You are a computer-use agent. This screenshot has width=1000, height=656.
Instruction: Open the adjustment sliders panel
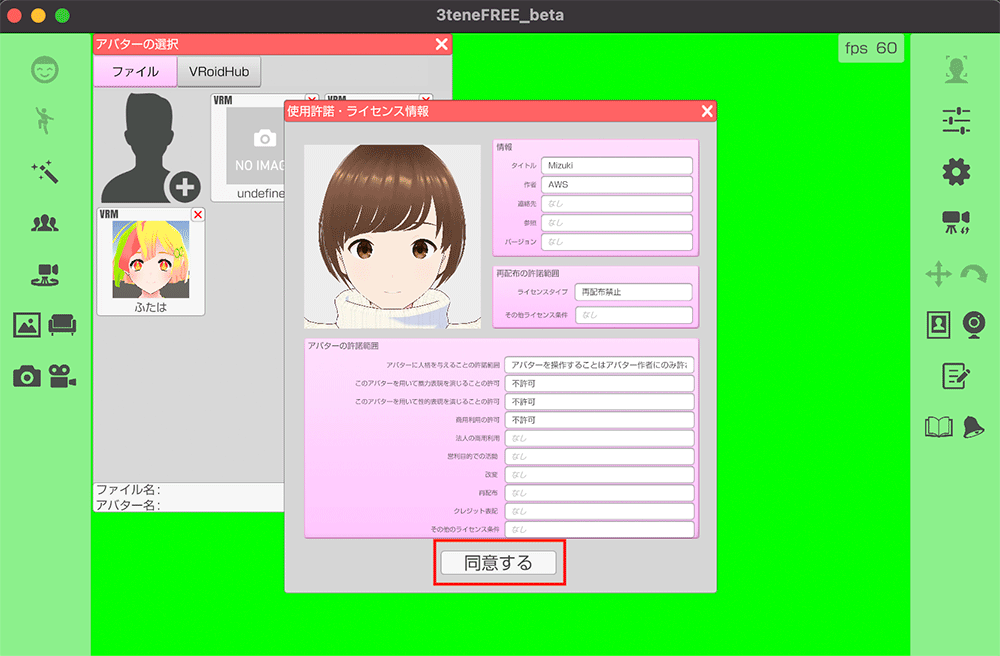click(955, 118)
